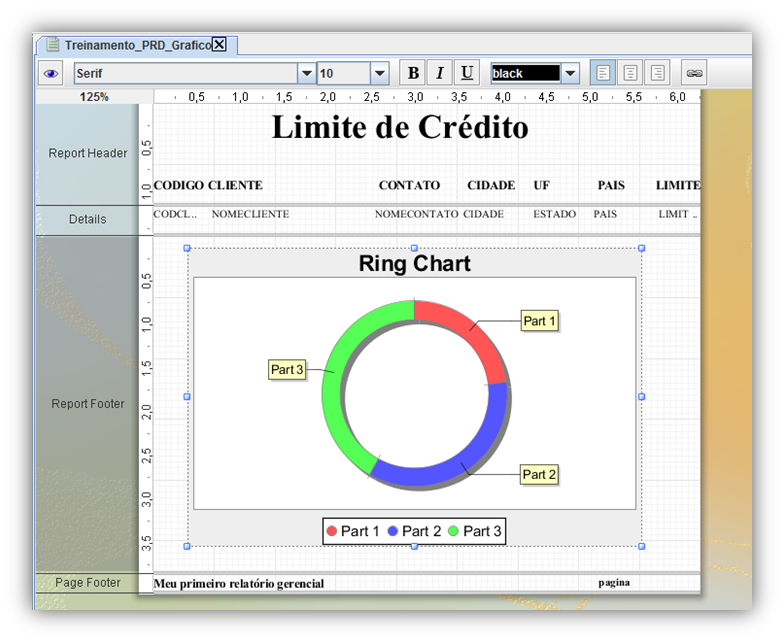The width and height of the screenshot is (784, 642).
Task: Select the Report Header band
Action: tap(88, 153)
